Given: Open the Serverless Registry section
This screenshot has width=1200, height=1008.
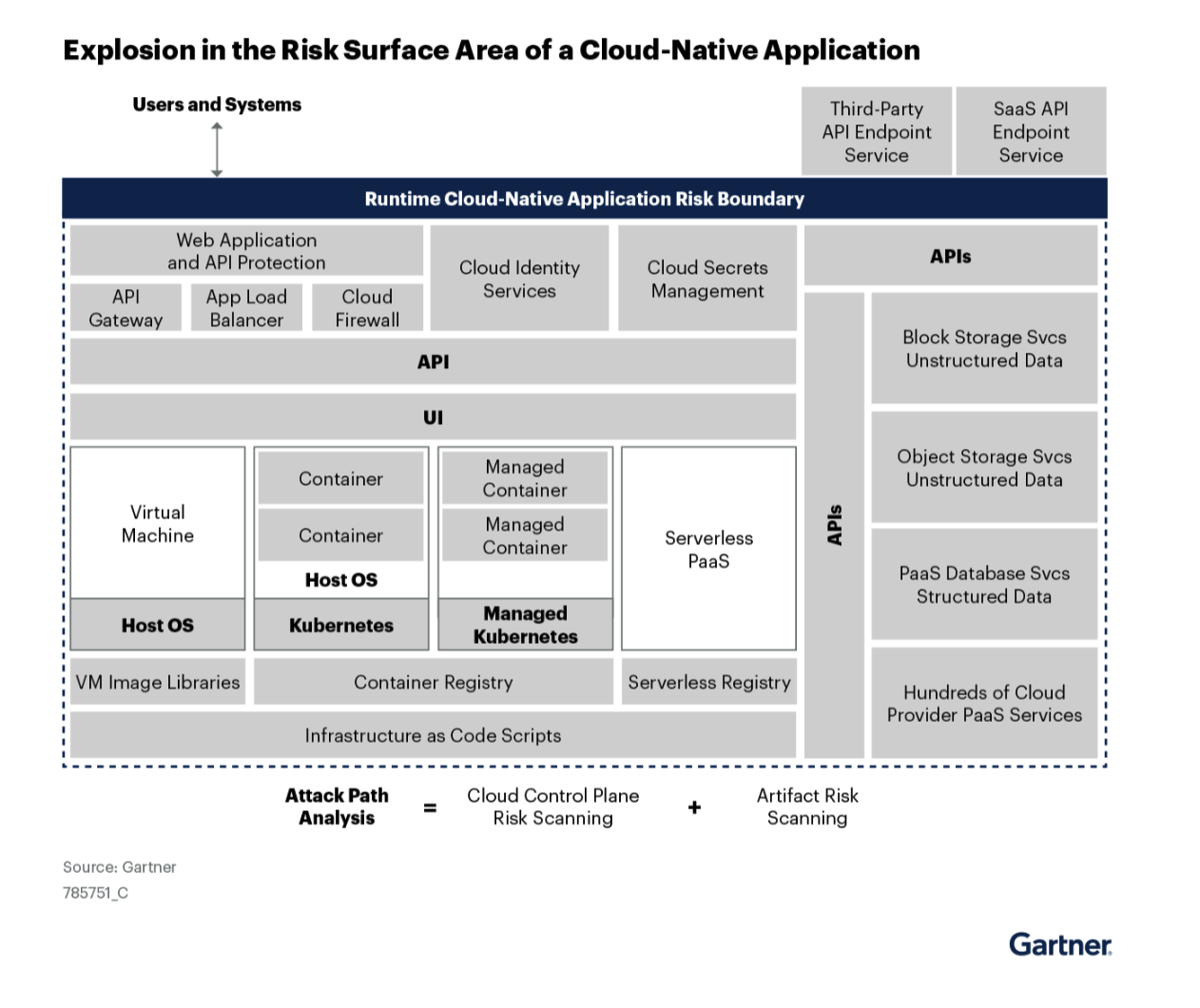Looking at the screenshot, I should (x=708, y=682).
